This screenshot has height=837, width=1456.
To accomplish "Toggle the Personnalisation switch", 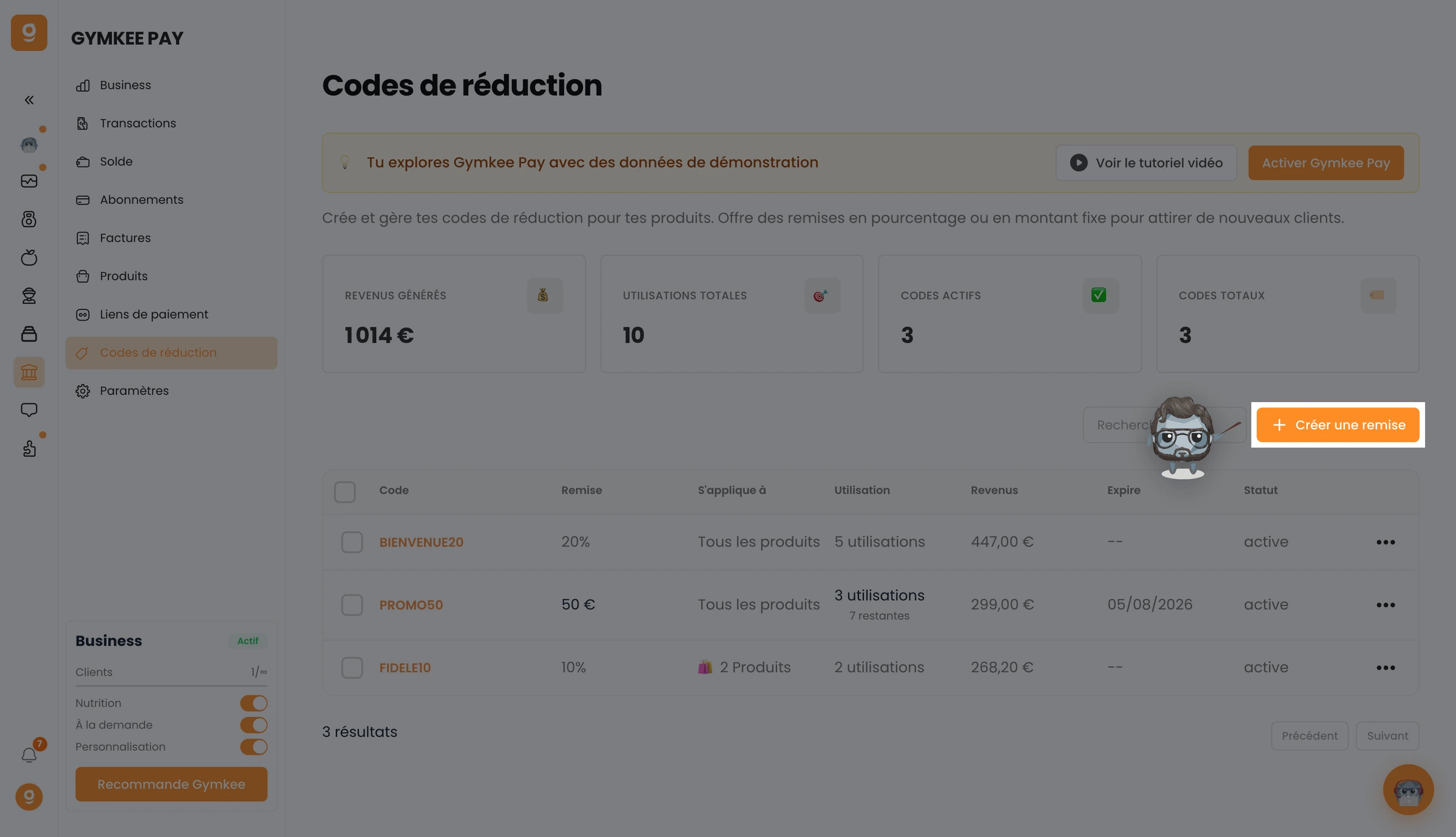I will tap(254, 747).
